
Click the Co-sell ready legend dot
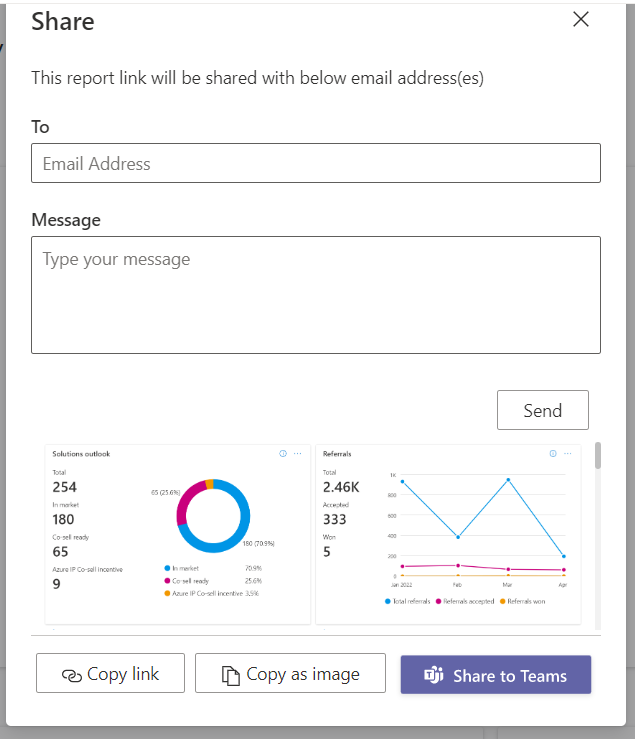(x=167, y=580)
